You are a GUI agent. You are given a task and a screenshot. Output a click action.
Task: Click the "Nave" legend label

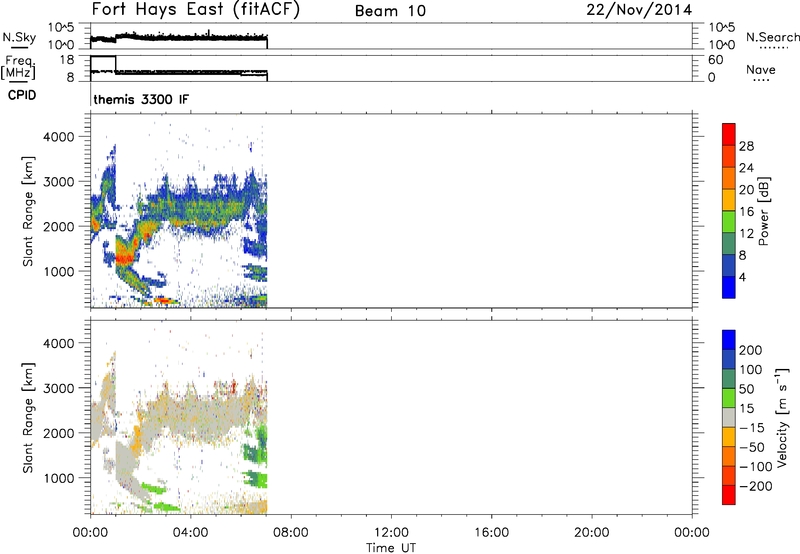coord(761,69)
